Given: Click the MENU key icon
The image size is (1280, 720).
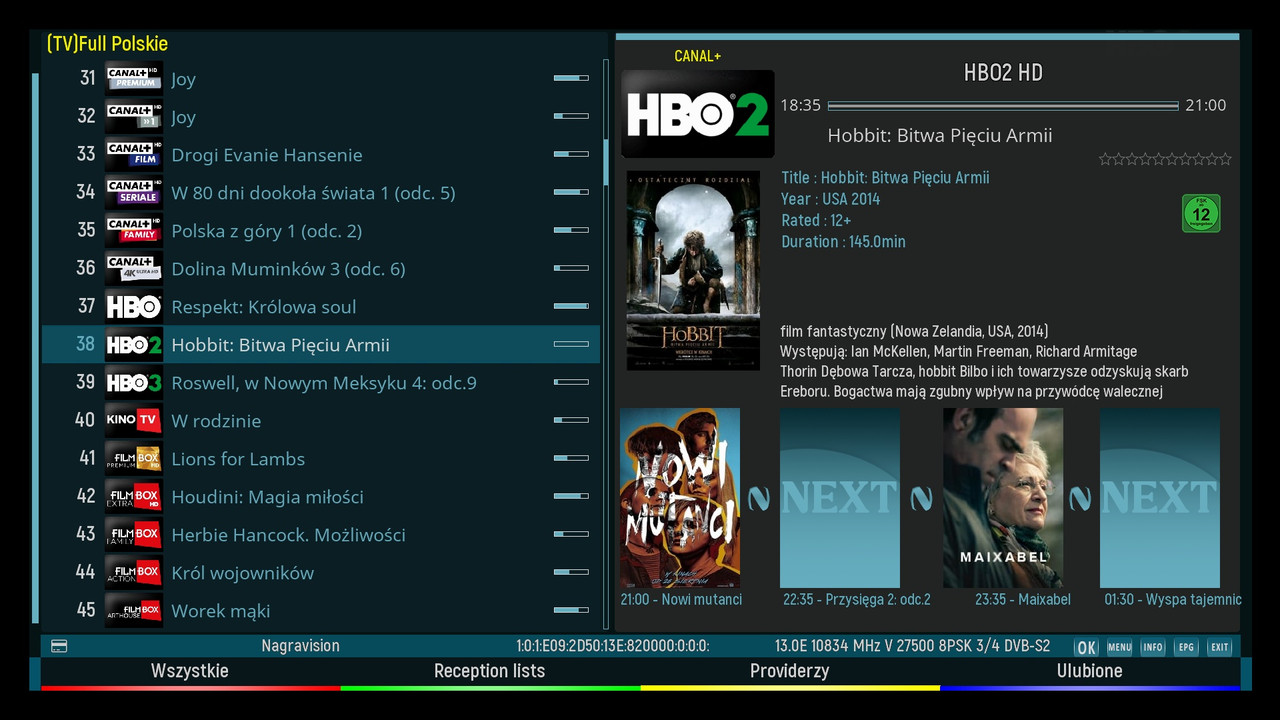Looking at the screenshot, I should tap(1119, 647).
